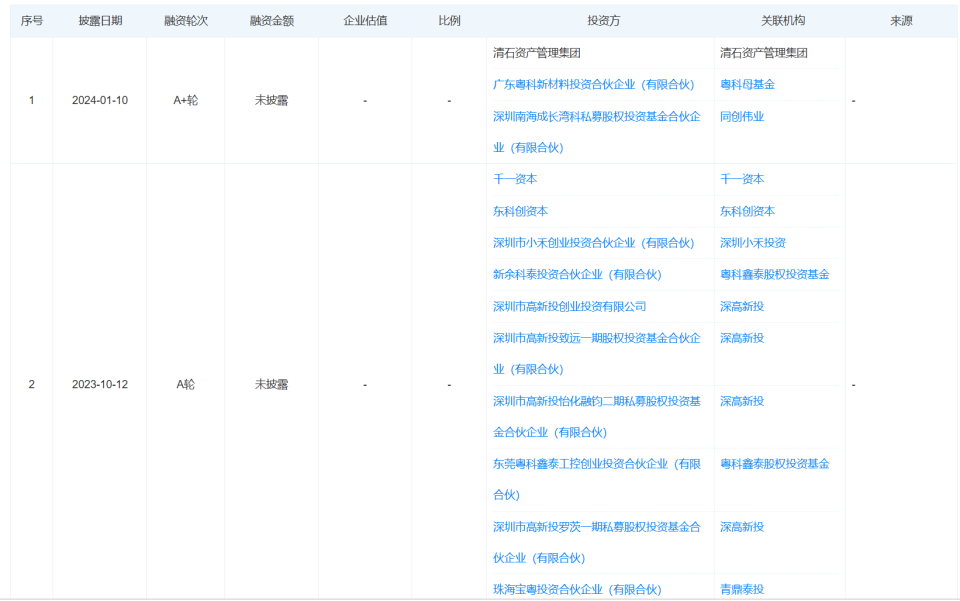Select the round cell A轮
This screenshot has width=960, height=601.
click(x=186, y=384)
